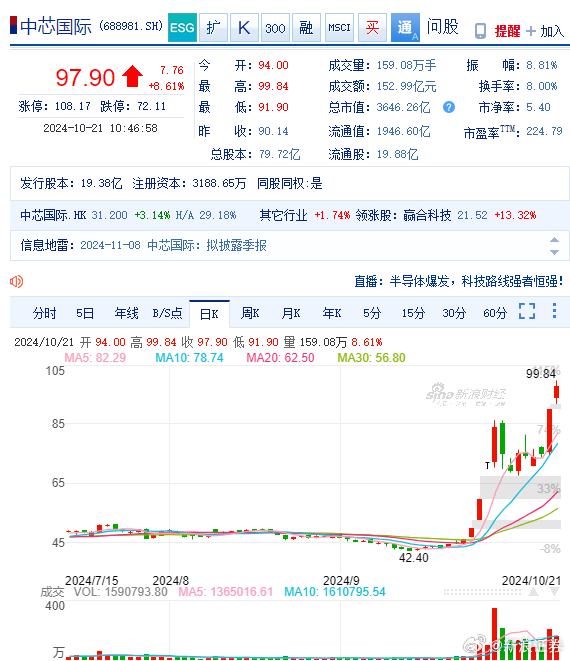Switch to the 年K yearly tab
This screenshot has height=661, width=570.
pos(332,313)
